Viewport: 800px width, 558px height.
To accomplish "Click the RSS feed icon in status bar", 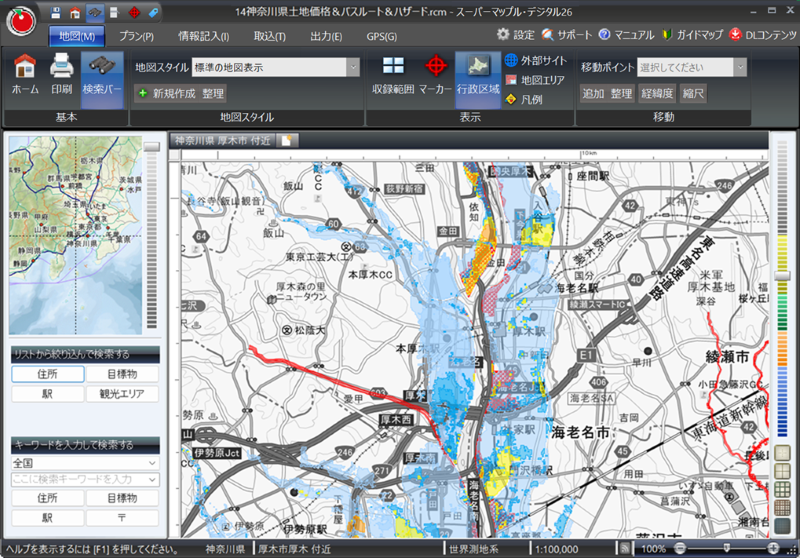I will [x=624, y=549].
